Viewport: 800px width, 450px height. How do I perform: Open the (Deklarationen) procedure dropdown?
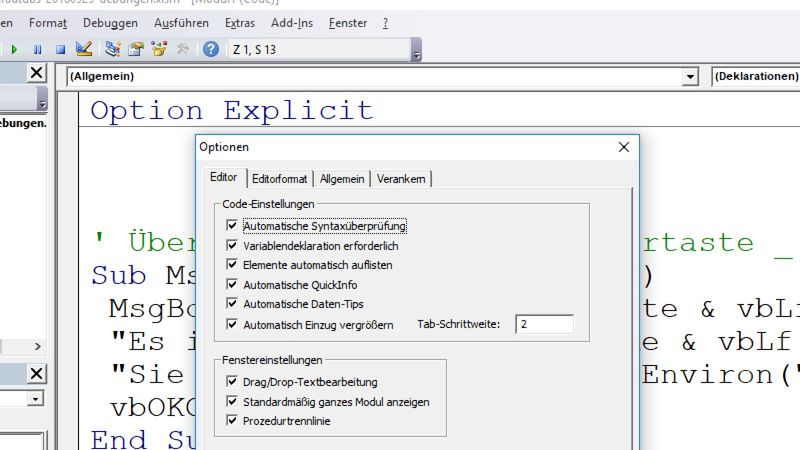click(756, 77)
